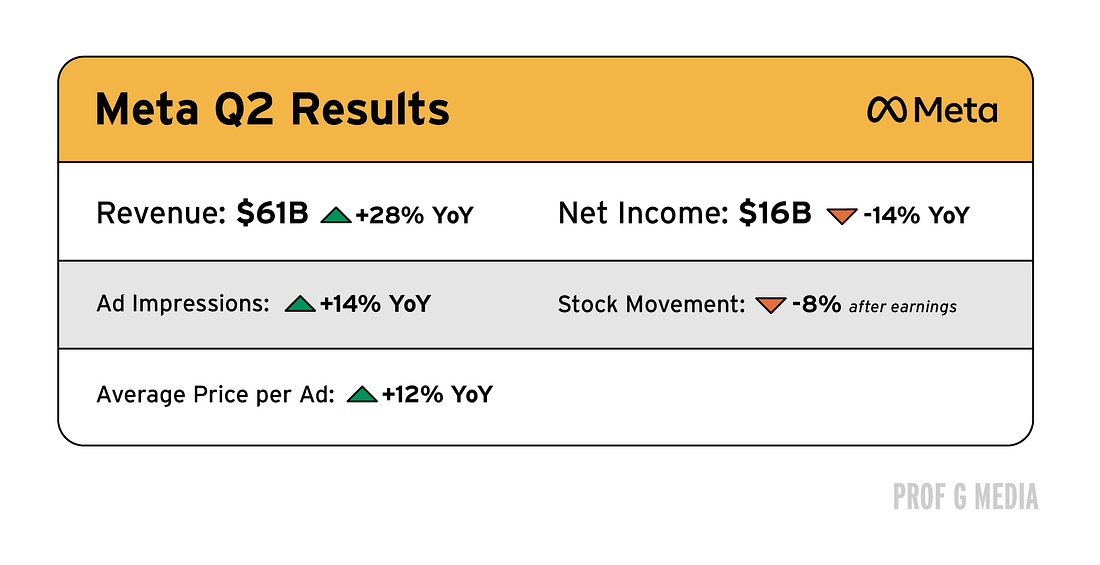Image resolution: width=1100 pixels, height=565 pixels.
Task: Click the $61B revenue figure
Action: [272, 213]
